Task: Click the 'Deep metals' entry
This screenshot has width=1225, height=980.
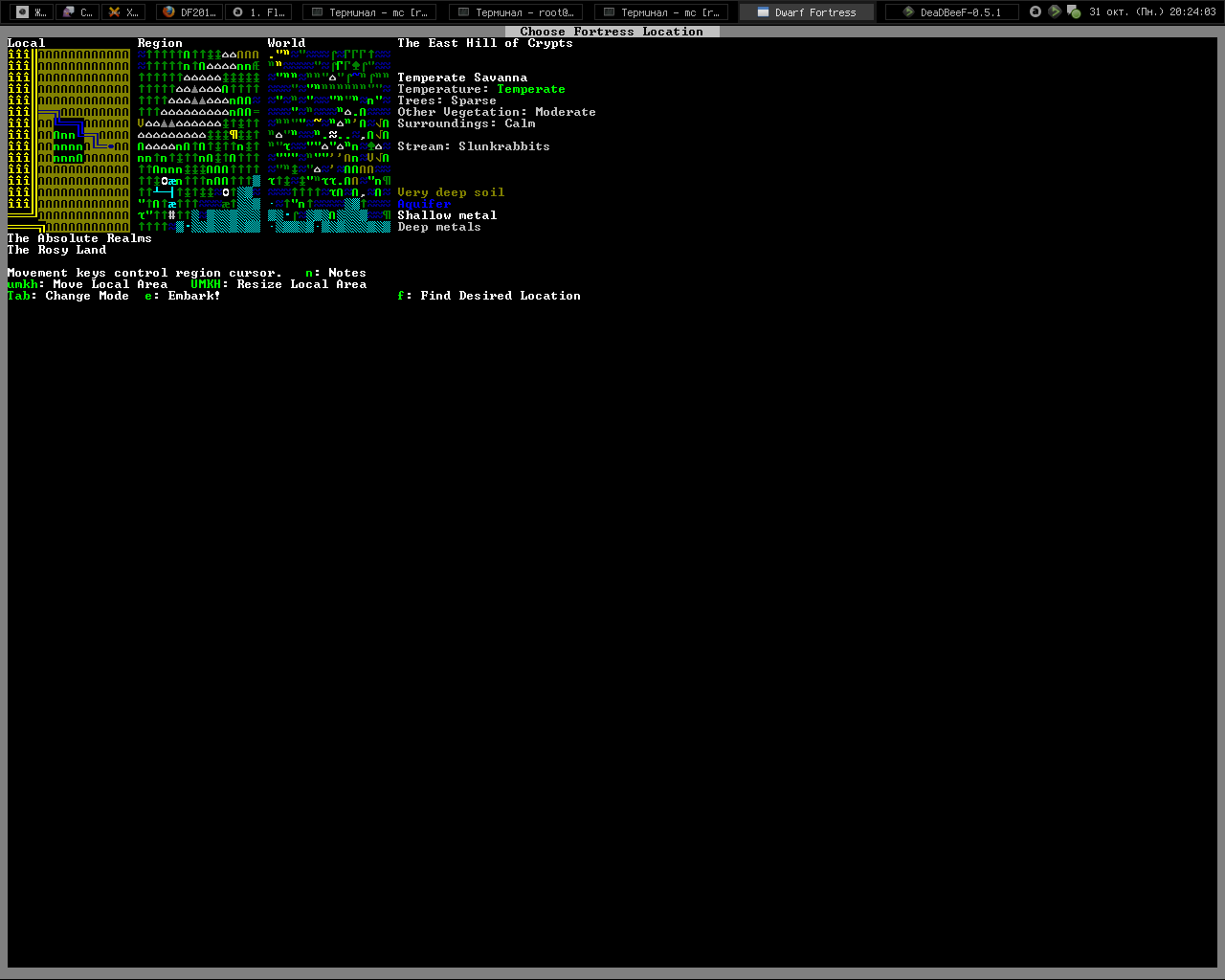Action: pyautogui.click(x=440, y=227)
